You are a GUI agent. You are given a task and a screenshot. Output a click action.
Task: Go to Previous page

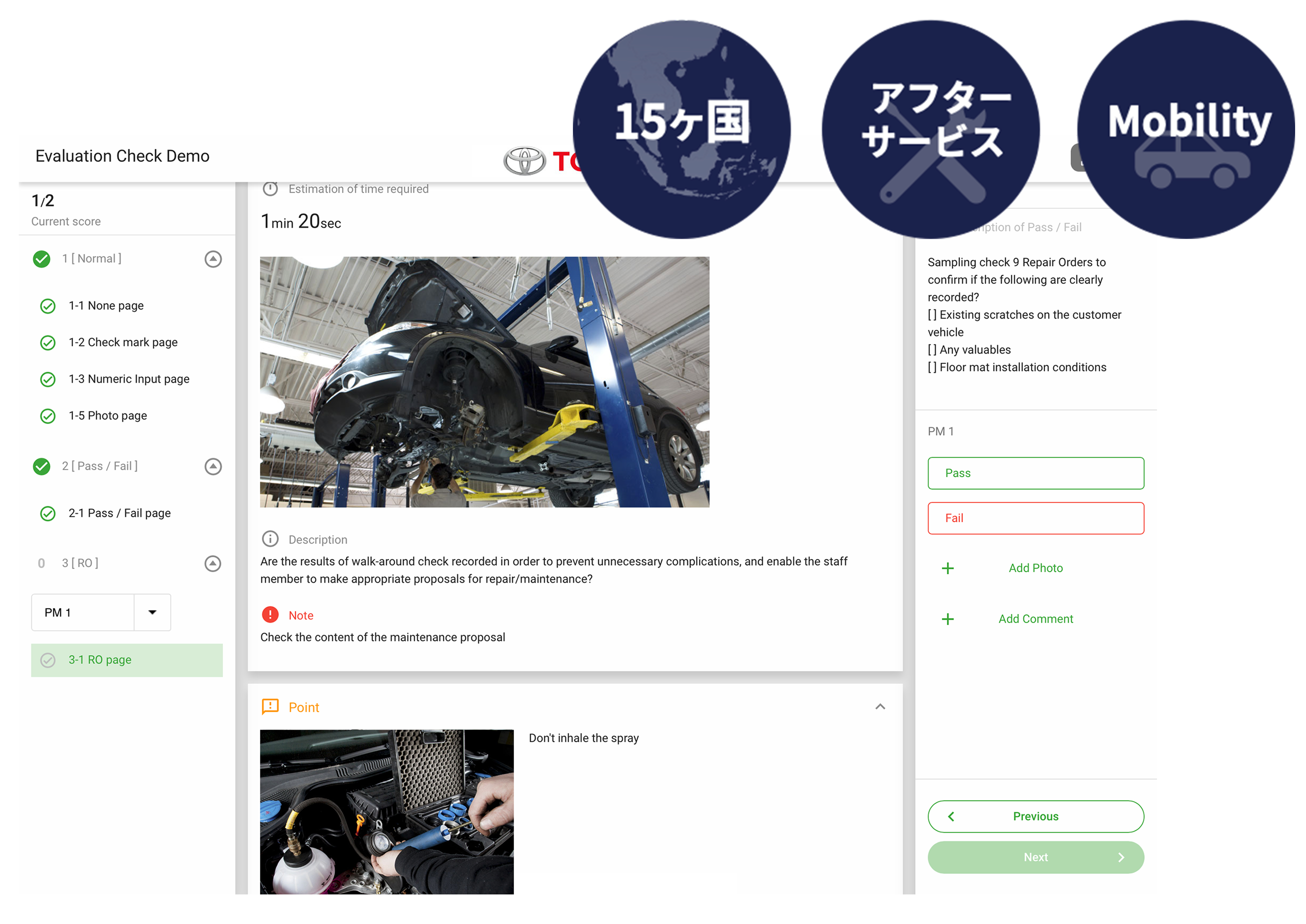click(1036, 817)
